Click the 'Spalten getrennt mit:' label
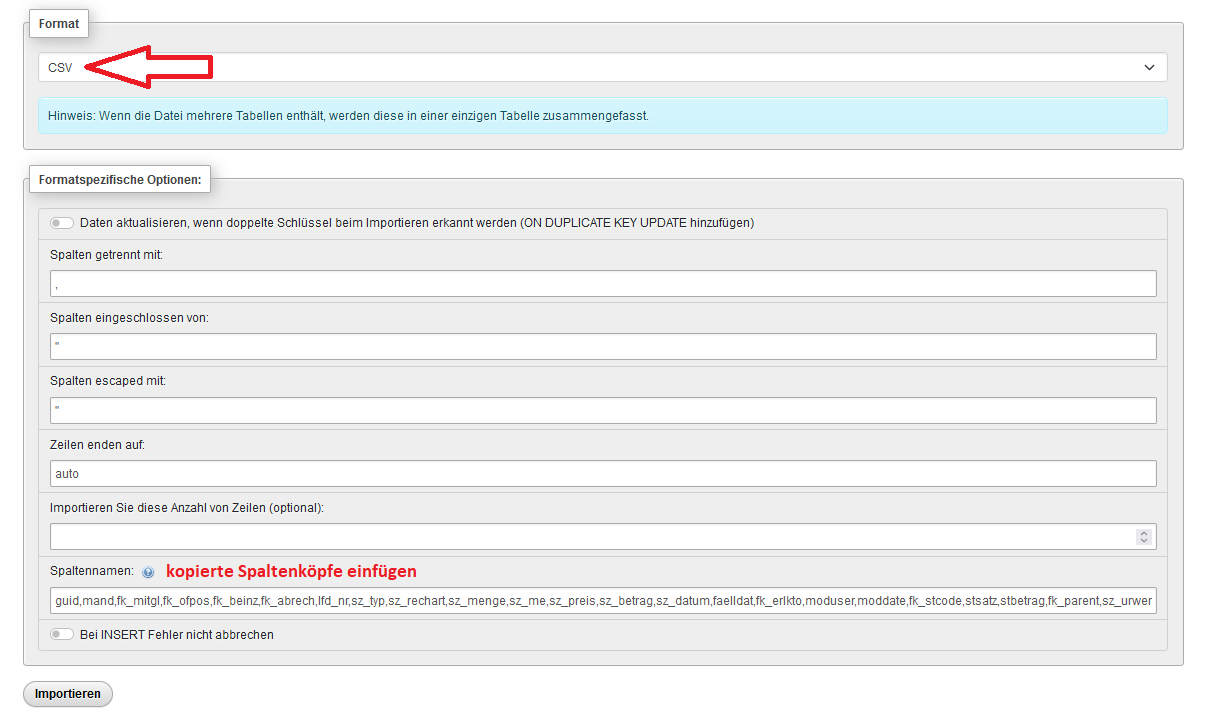This screenshot has height=713, width=1210. click(106, 255)
